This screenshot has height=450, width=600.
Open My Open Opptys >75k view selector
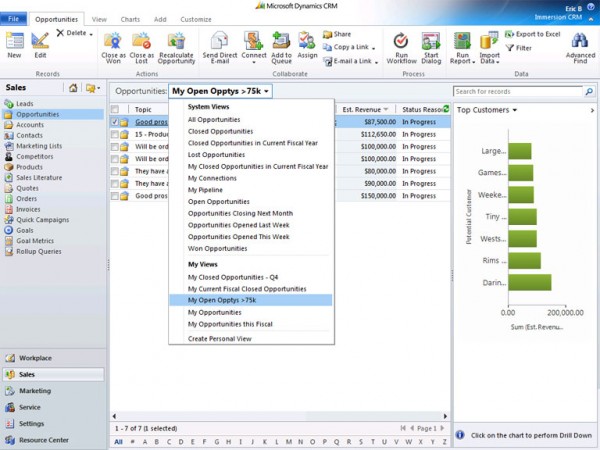(220, 91)
